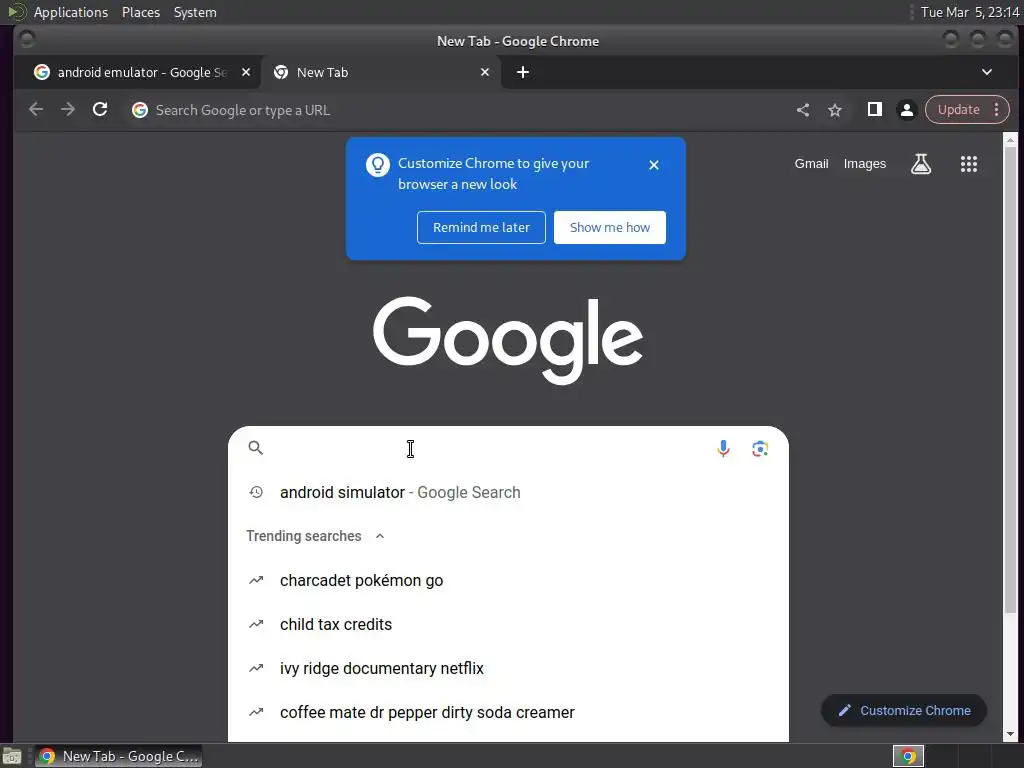
Task: Close the New Tab tab
Action: click(485, 72)
